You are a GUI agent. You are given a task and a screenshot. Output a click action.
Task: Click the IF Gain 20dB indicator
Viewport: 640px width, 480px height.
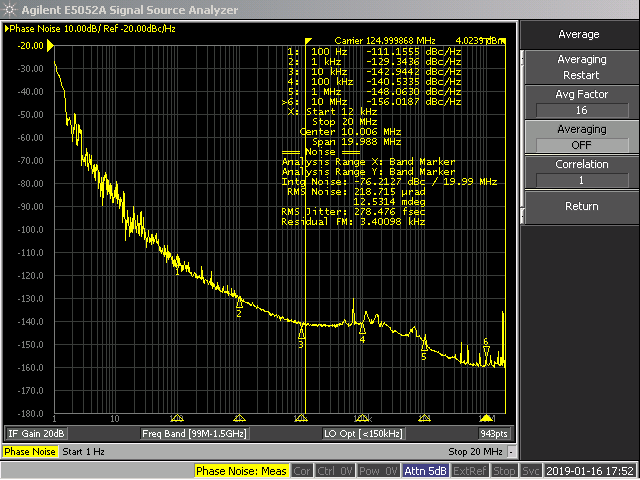click(x=36, y=433)
